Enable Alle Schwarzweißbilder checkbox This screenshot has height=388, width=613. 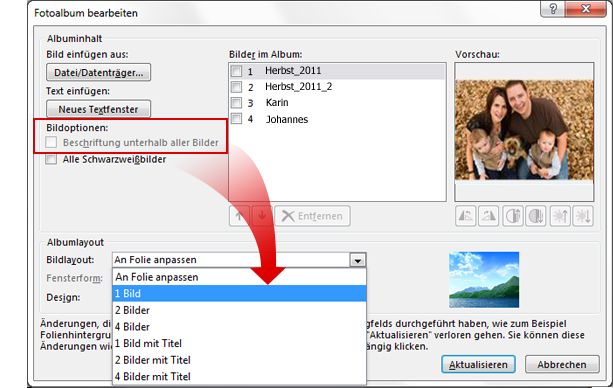[51, 159]
